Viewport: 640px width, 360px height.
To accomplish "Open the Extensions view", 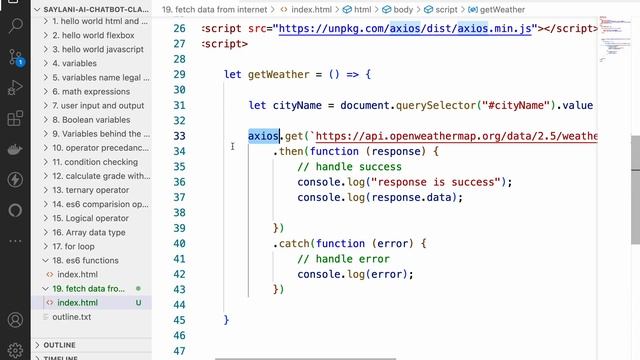I will click(x=16, y=118).
